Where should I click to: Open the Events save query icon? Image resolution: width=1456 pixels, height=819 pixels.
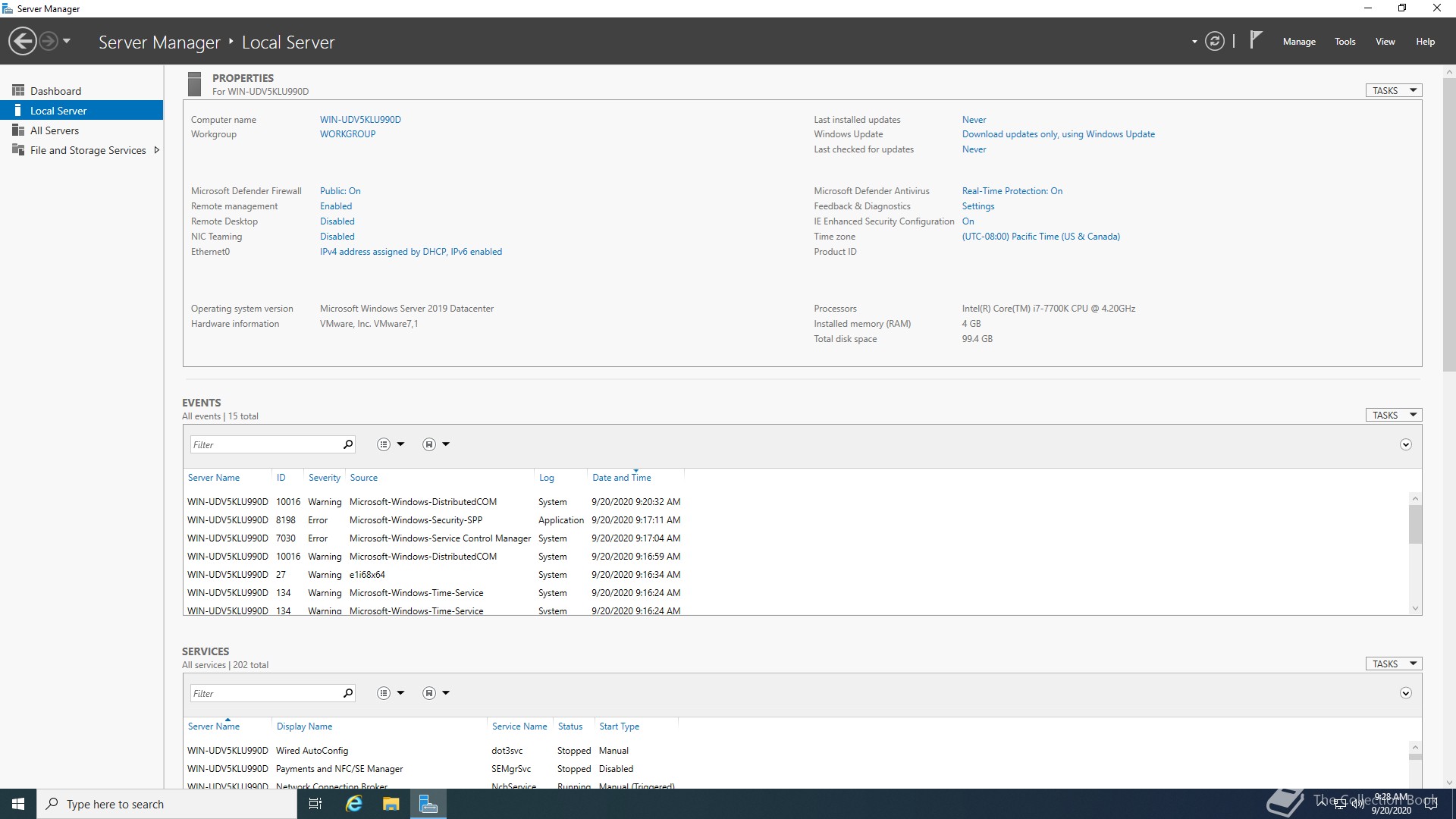[x=429, y=444]
